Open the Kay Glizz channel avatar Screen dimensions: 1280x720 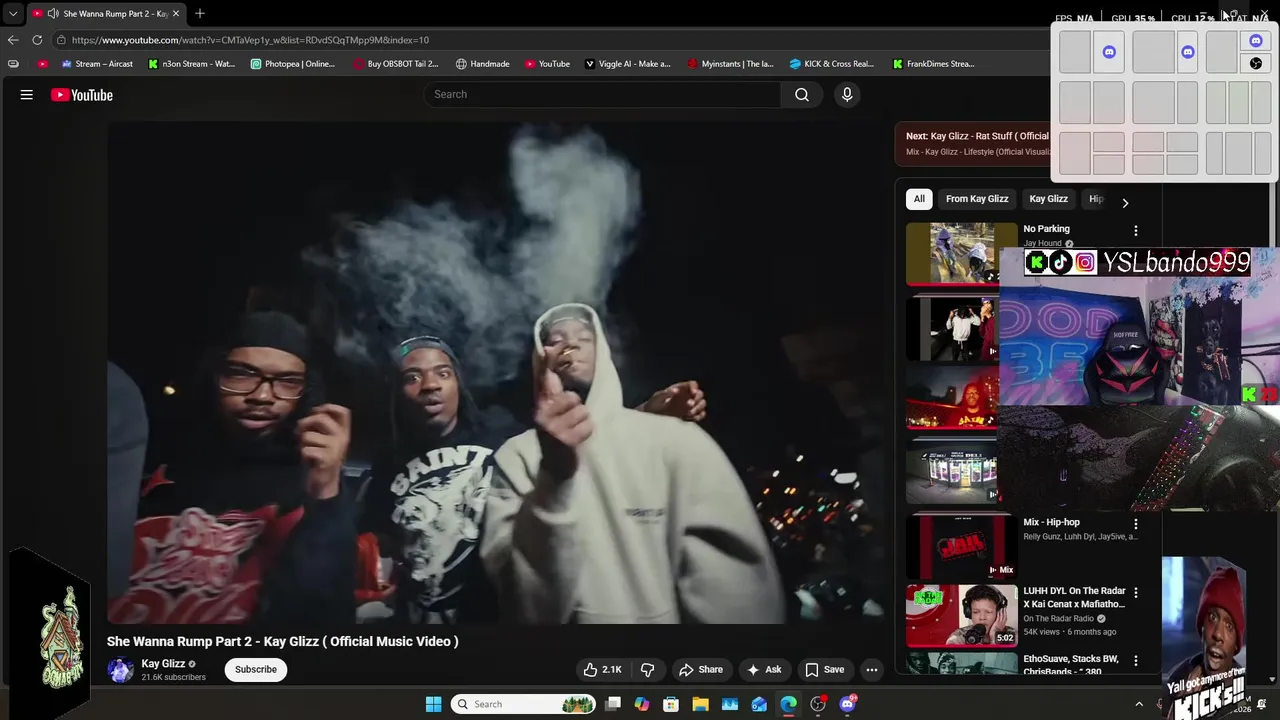pos(120,670)
